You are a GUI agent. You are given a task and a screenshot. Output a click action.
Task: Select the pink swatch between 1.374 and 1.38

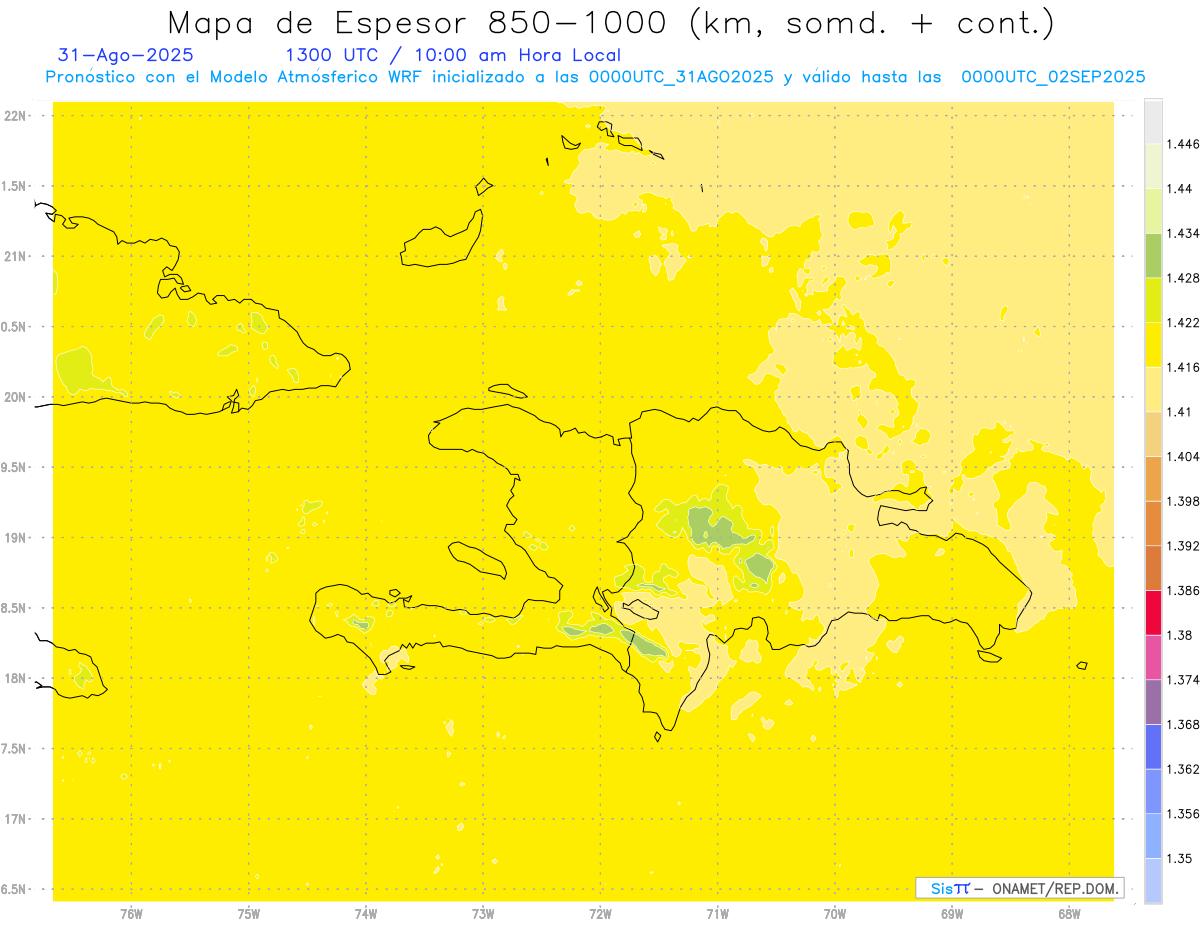click(1153, 657)
